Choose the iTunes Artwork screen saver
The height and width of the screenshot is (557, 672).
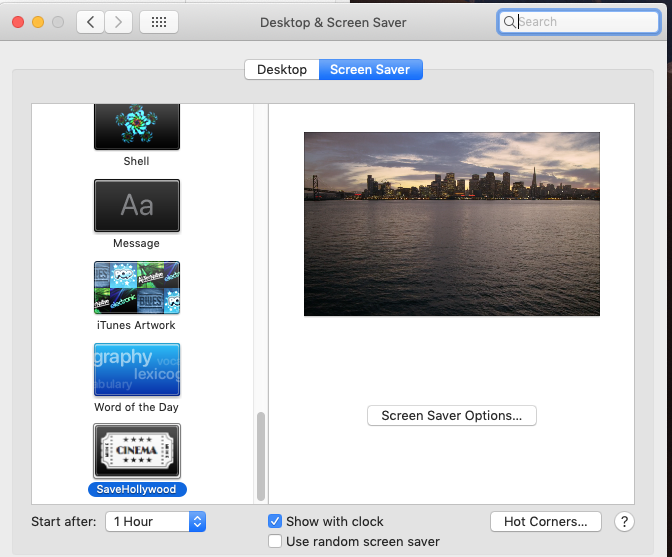pyautogui.click(x=136, y=288)
